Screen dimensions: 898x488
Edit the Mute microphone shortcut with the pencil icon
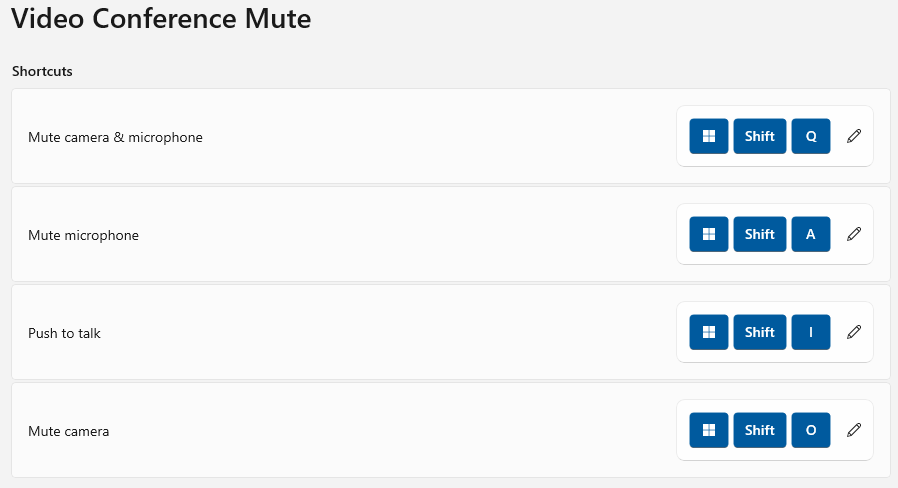click(x=853, y=234)
